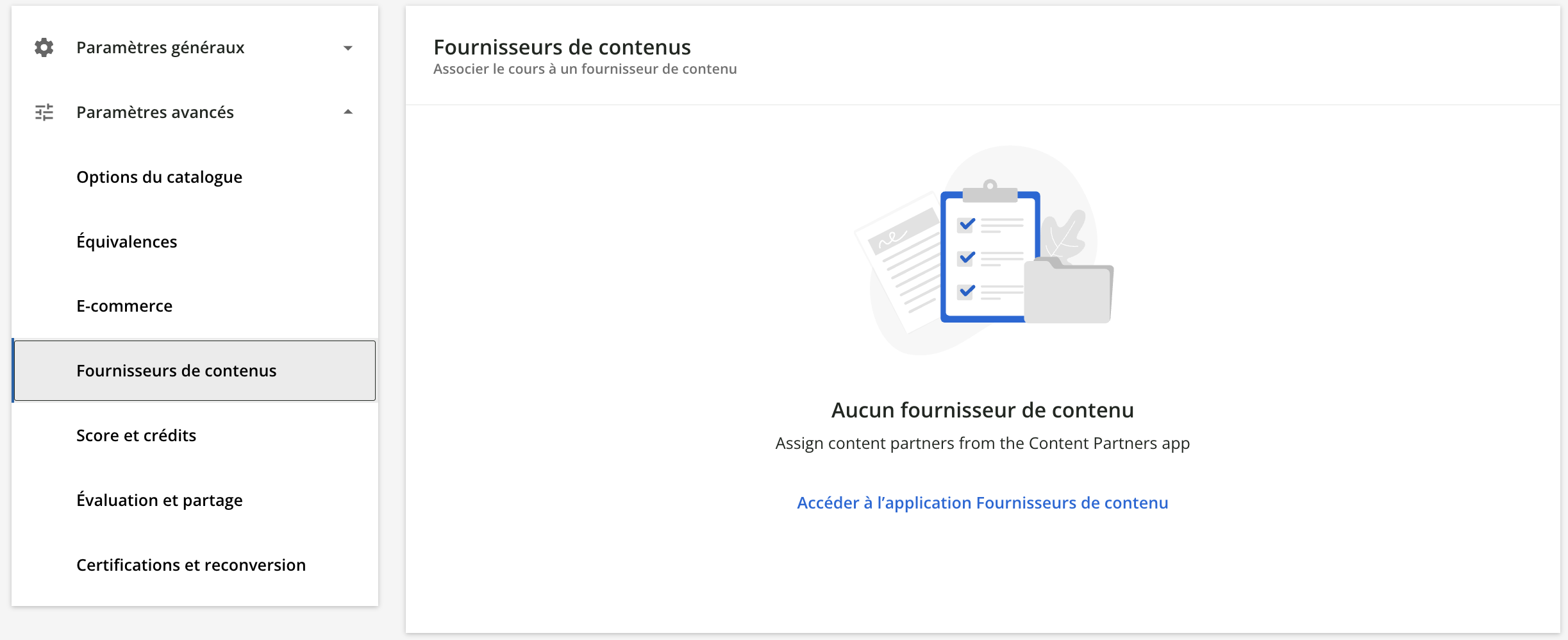Open Options du catalogue settings
The image size is (1568, 640).
coord(159,177)
